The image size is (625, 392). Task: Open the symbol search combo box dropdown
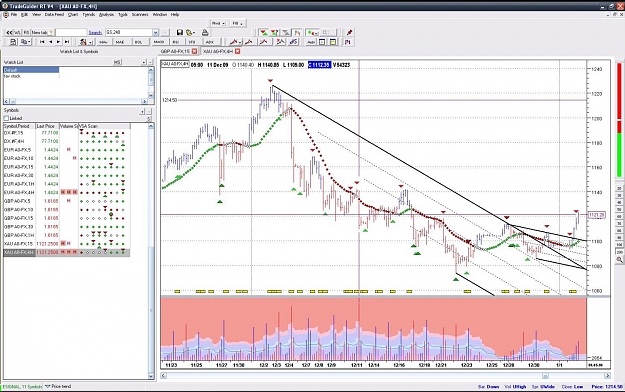155,32
